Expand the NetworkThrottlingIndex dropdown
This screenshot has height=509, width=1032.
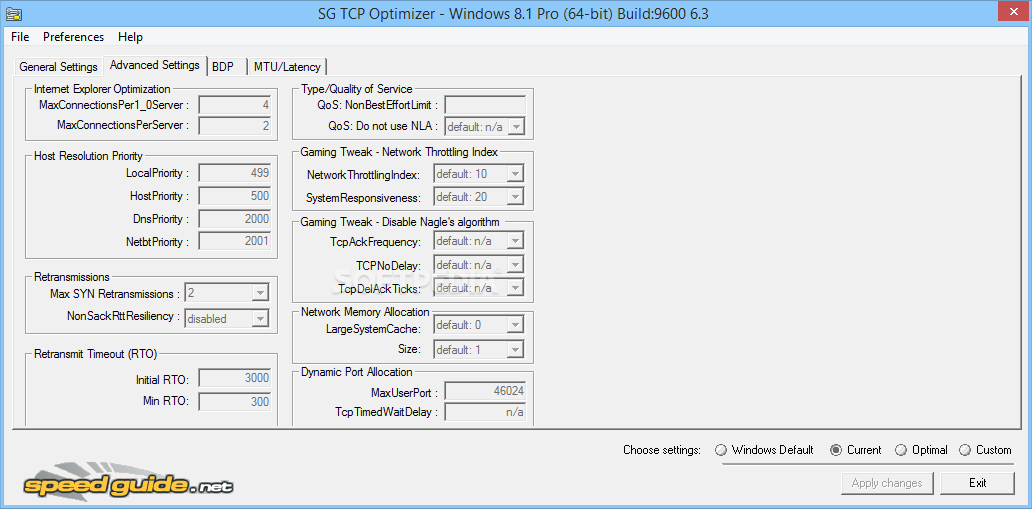click(478, 174)
